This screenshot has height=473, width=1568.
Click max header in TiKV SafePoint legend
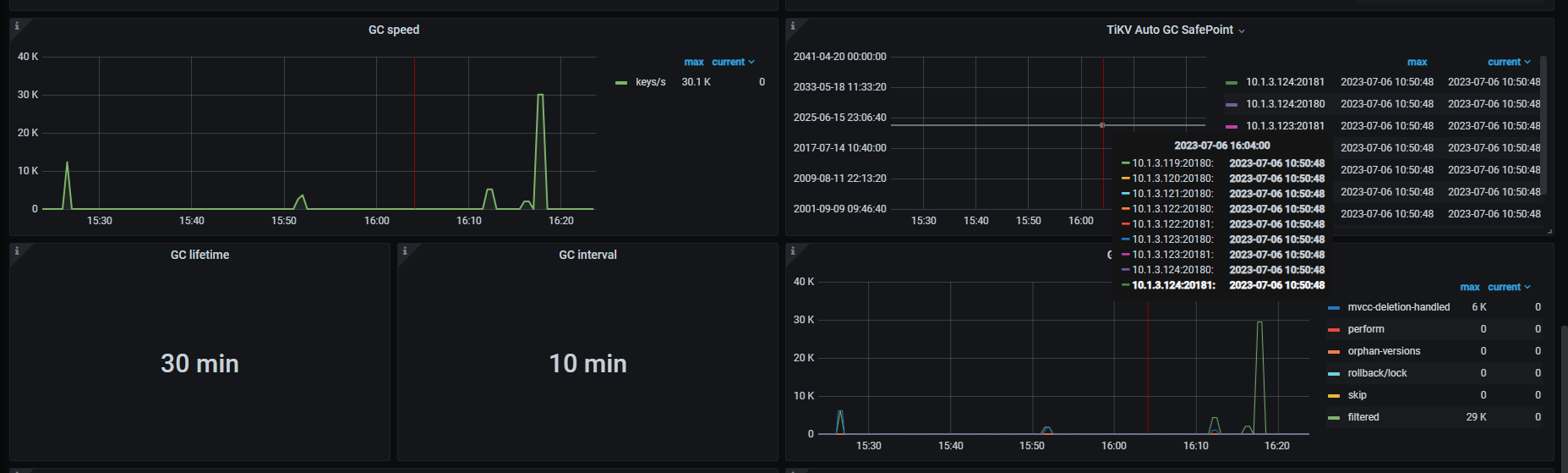pyautogui.click(x=1417, y=62)
